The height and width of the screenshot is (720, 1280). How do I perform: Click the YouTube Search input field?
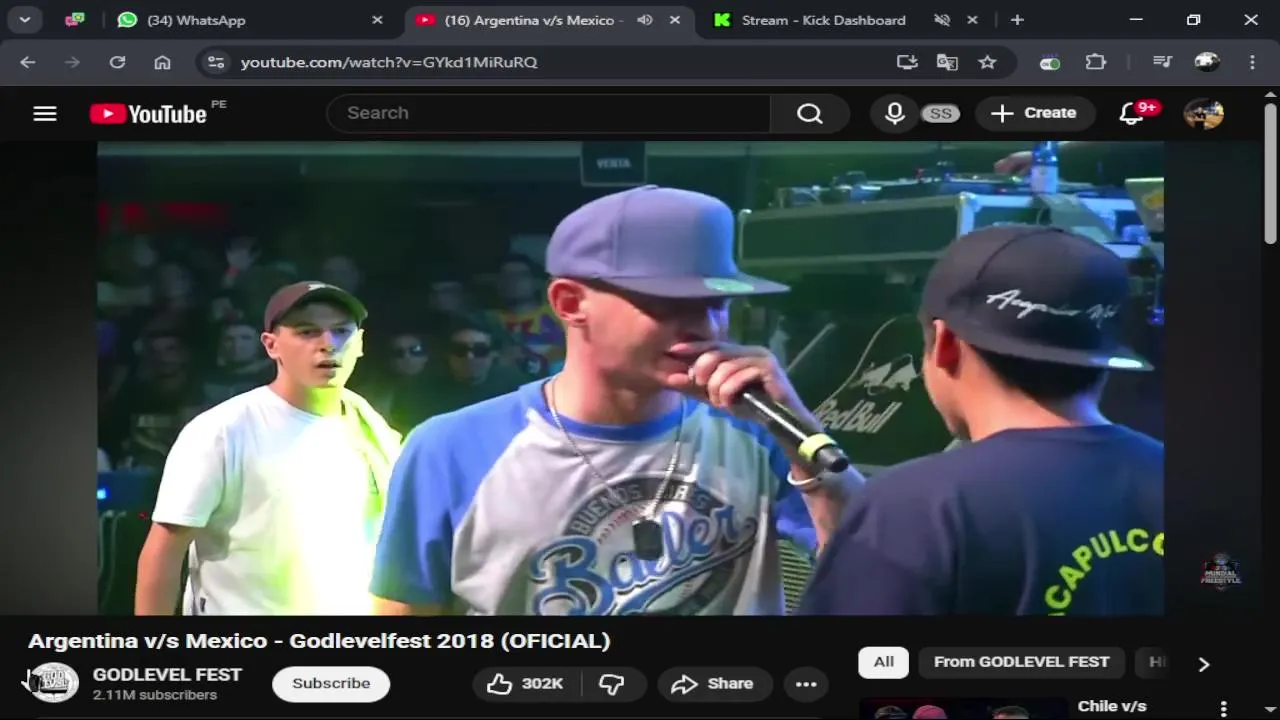tap(548, 113)
